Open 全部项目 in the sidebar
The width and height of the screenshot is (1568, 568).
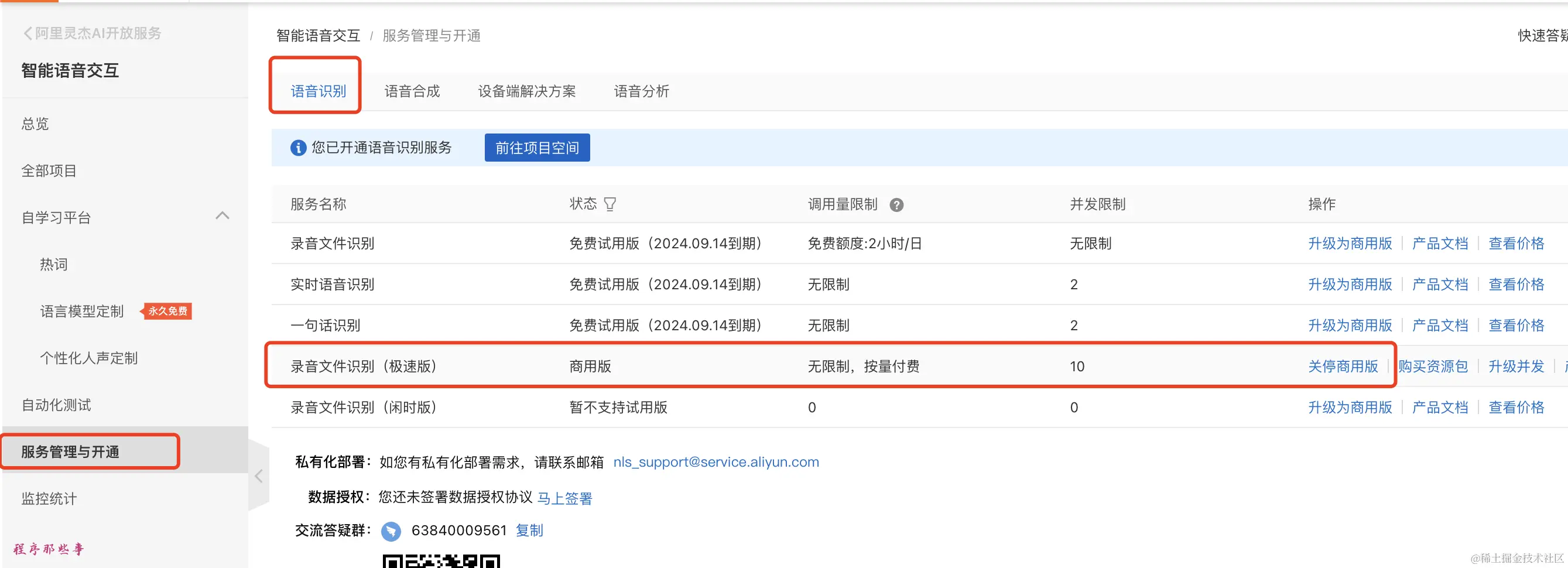(49, 170)
